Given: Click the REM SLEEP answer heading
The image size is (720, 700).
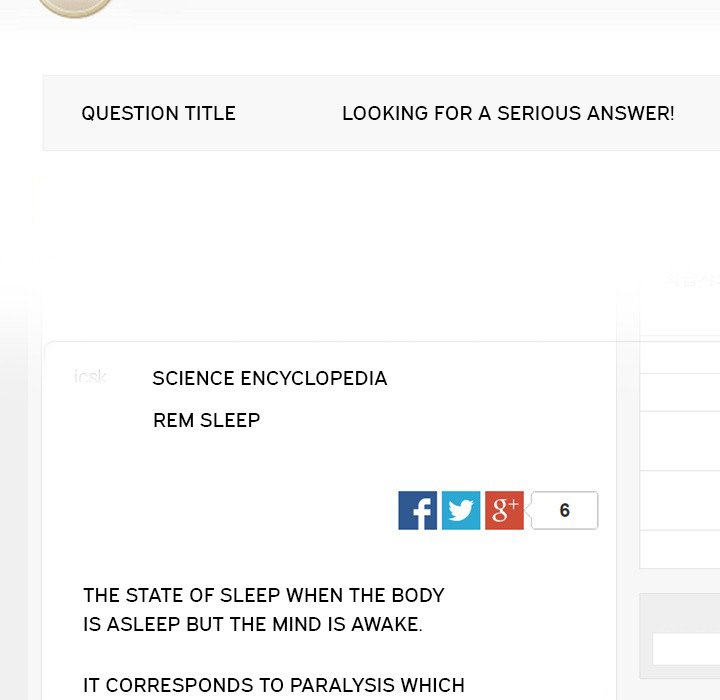Looking at the screenshot, I should coord(206,421).
